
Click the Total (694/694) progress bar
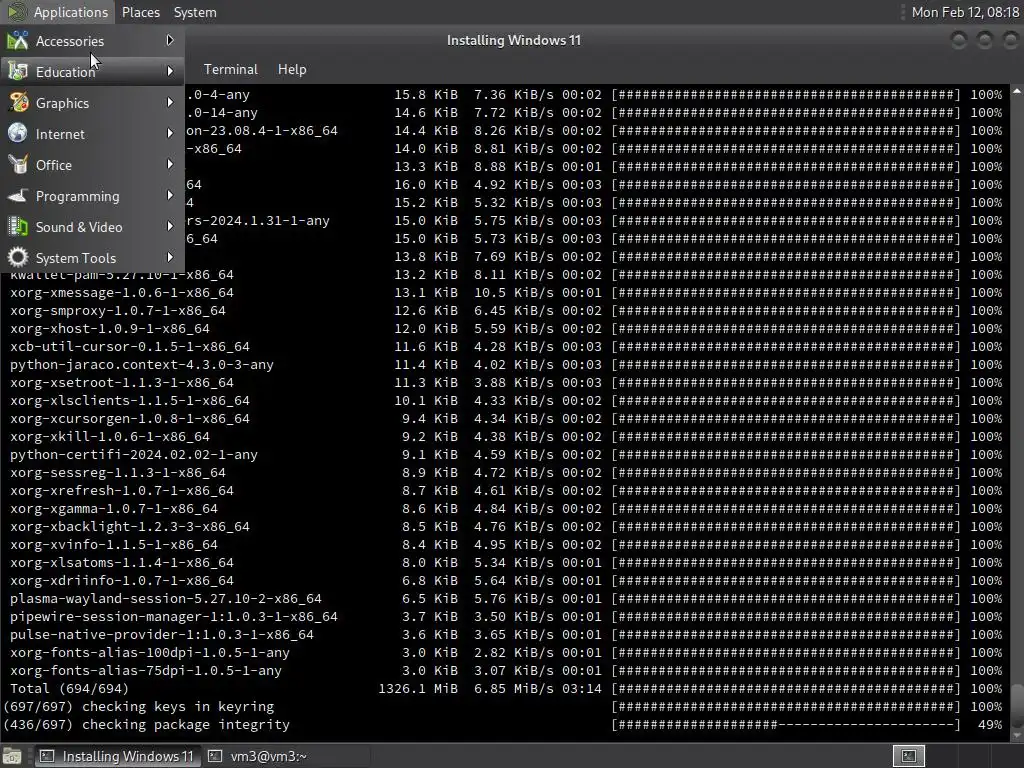(x=786, y=688)
